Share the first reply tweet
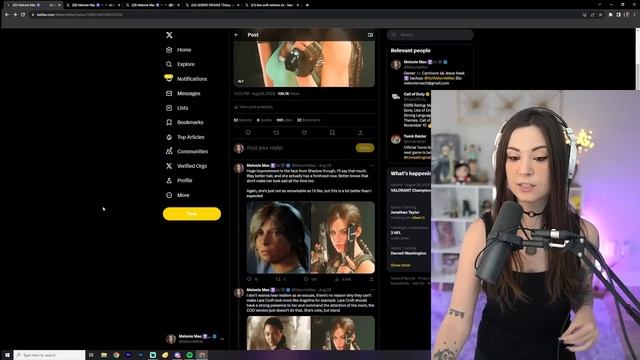Viewport: 640px width, 360px height. [371, 280]
